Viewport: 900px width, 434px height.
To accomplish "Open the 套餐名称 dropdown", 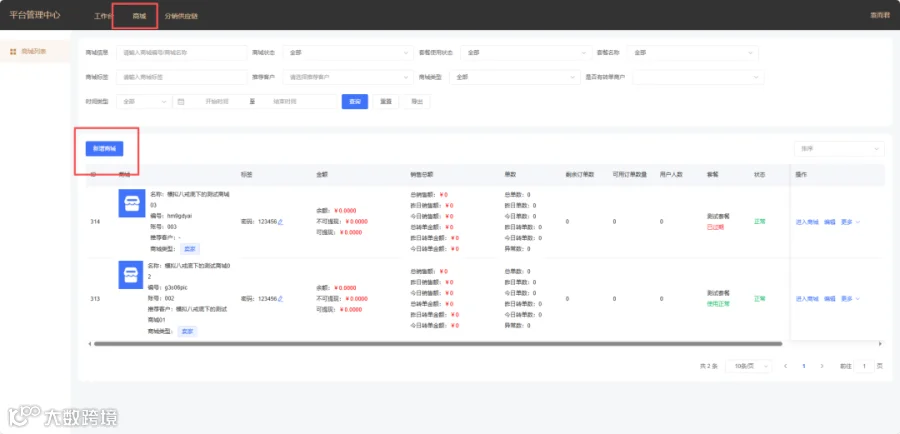I will click(x=692, y=53).
